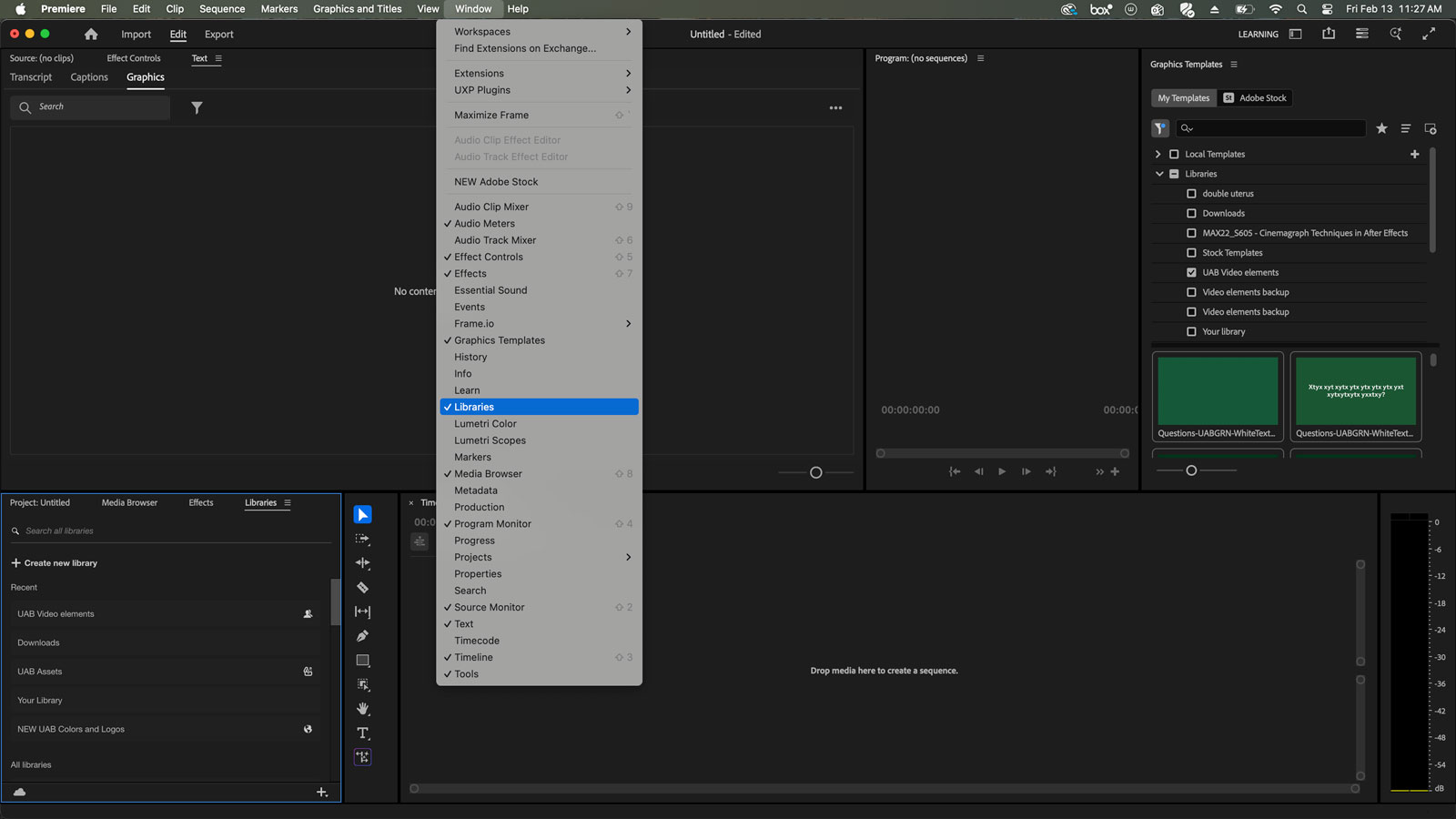Check the double uterus library checkbox

click(1191, 194)
